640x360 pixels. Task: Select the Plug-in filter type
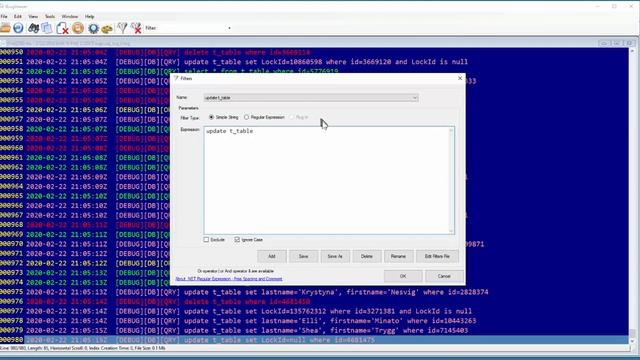click(299, 117)
